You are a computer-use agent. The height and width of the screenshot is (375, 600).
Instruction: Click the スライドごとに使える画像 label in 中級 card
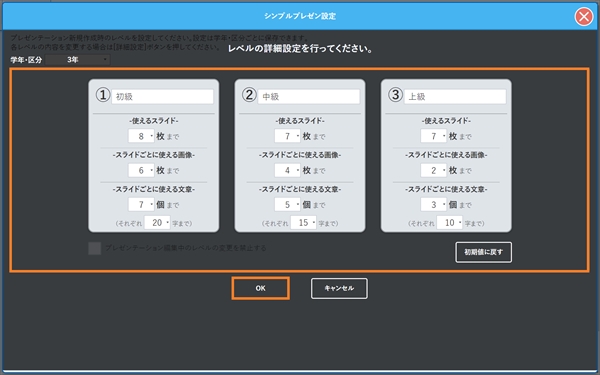(300, 155)
